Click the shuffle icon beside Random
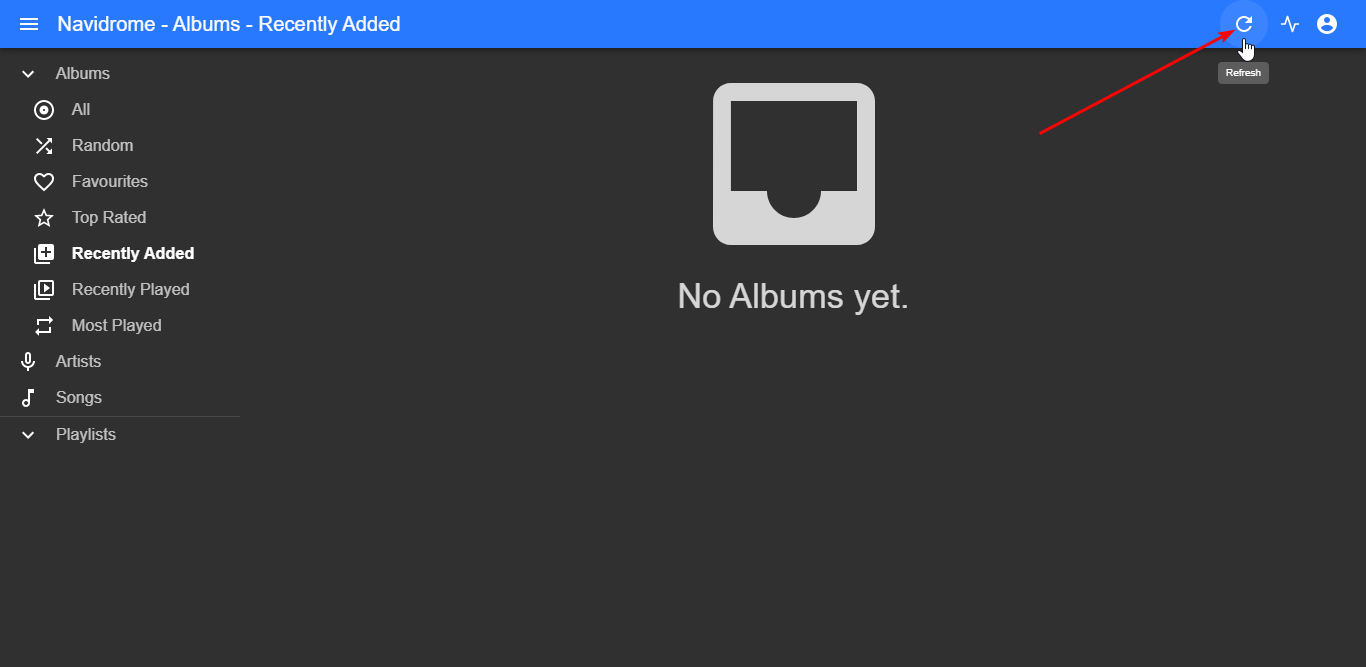 pyautogui.click(x=44, y=146)
